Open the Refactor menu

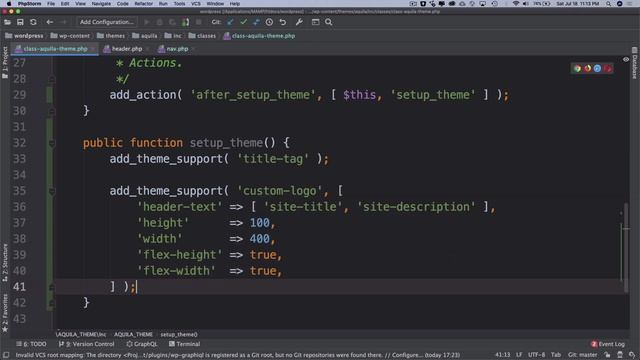144,4
